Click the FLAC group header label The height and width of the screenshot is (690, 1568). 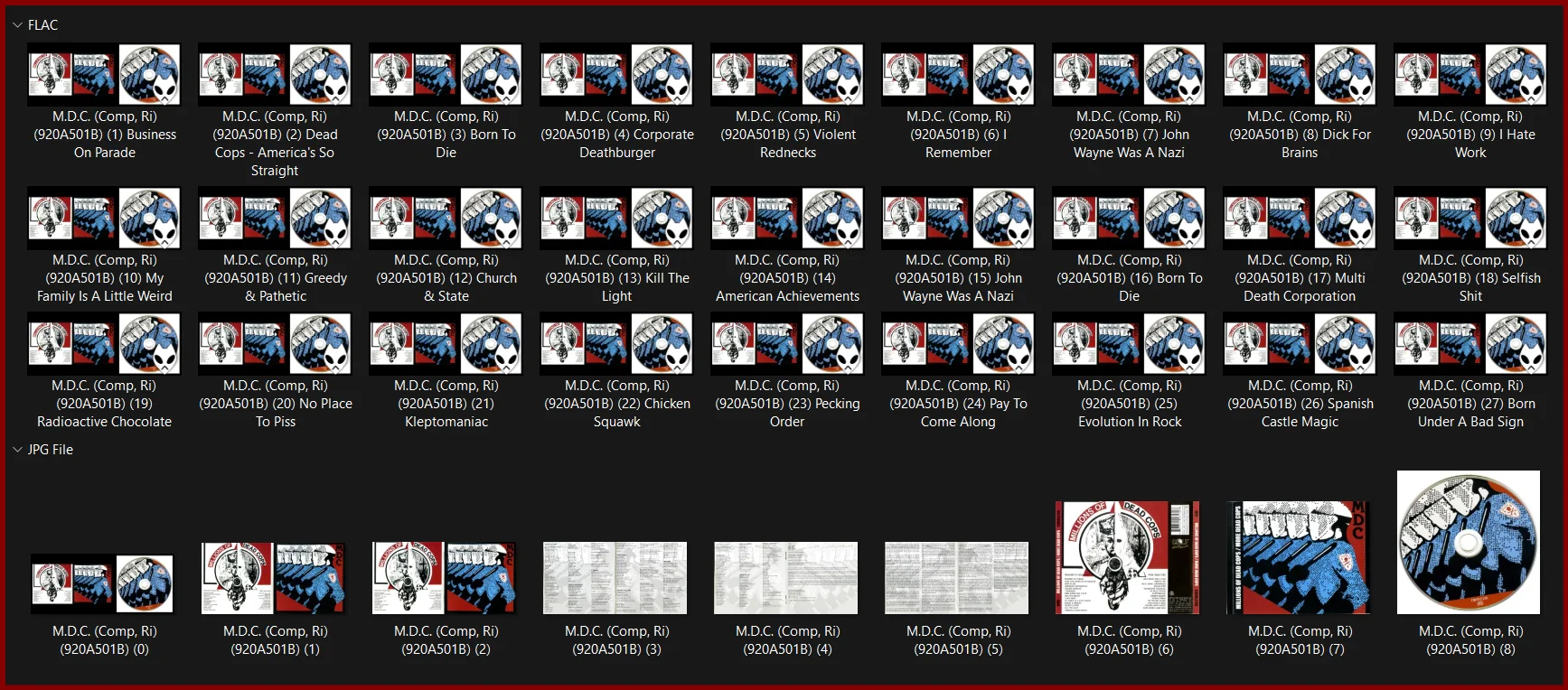tap(42, 25)
